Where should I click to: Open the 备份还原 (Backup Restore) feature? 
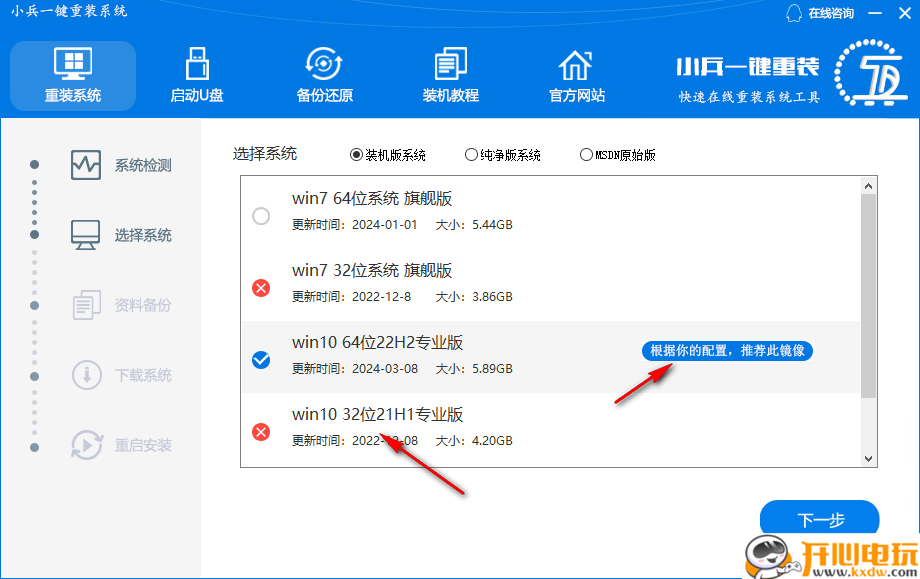click(x=323, y=75)
